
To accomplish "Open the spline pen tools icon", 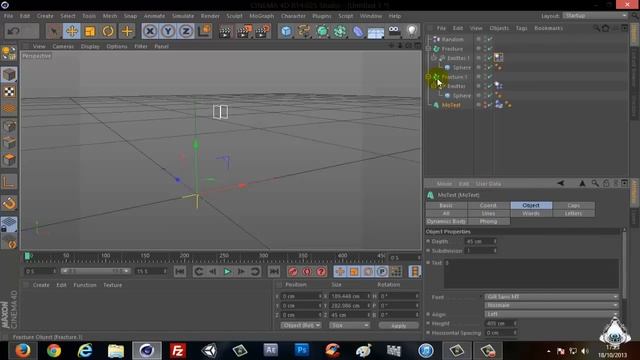I will [x=304, y=31].
